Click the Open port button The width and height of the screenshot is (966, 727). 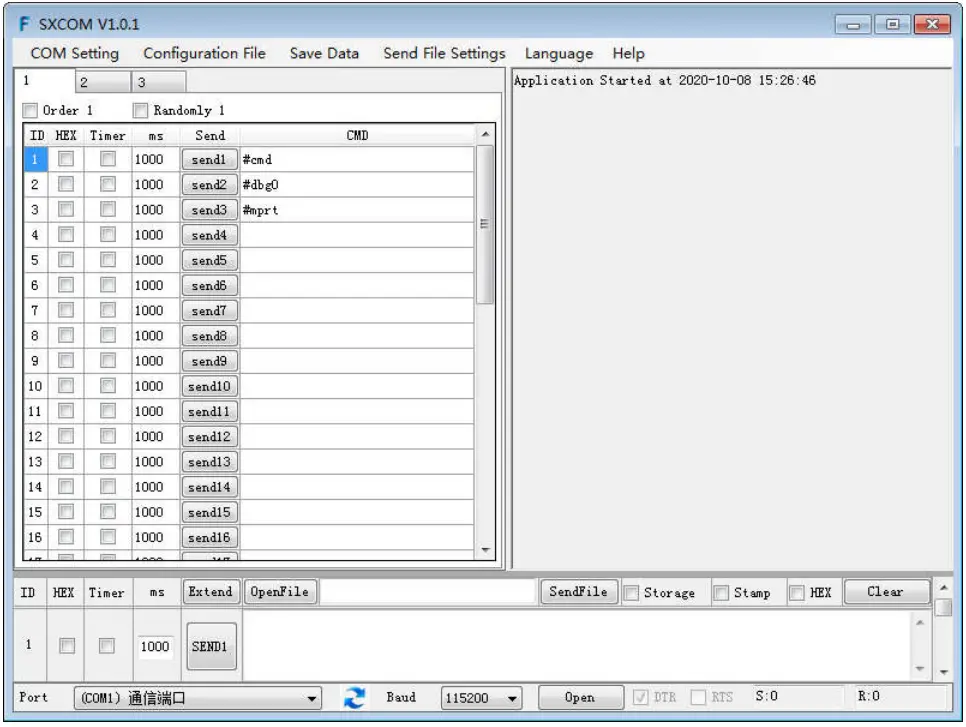579,698
